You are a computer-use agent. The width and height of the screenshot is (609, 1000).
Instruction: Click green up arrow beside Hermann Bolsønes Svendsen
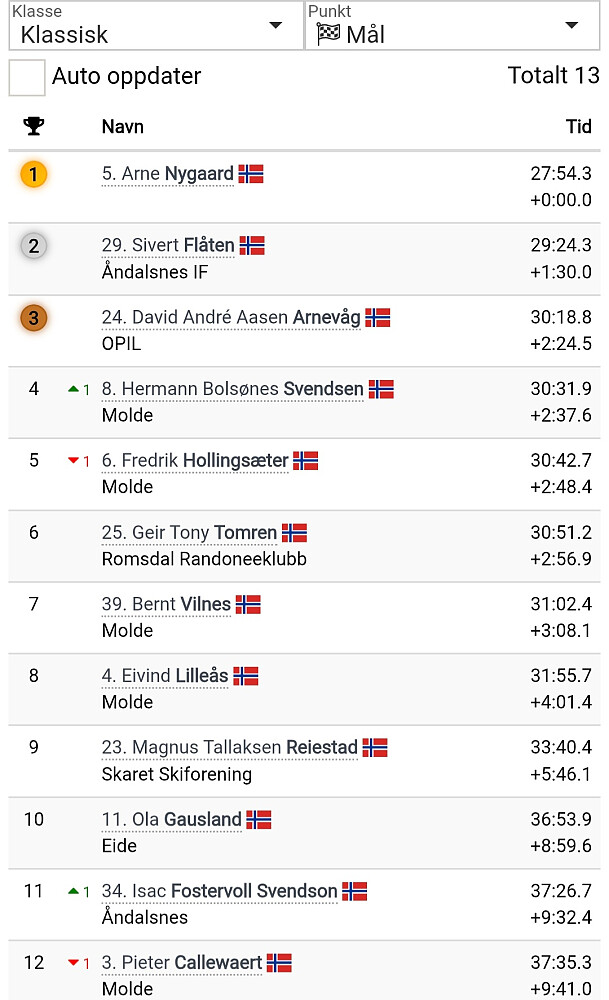click(x=73, y=389)
